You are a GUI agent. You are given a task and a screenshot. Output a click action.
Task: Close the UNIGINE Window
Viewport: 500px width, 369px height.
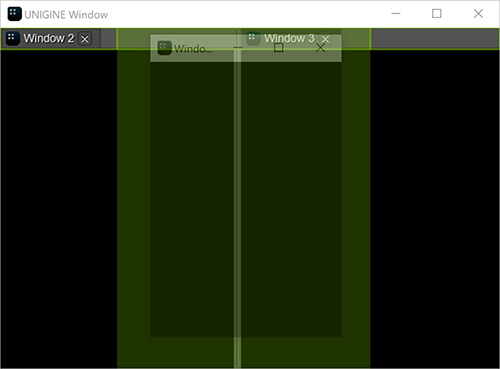pos(478,14)
